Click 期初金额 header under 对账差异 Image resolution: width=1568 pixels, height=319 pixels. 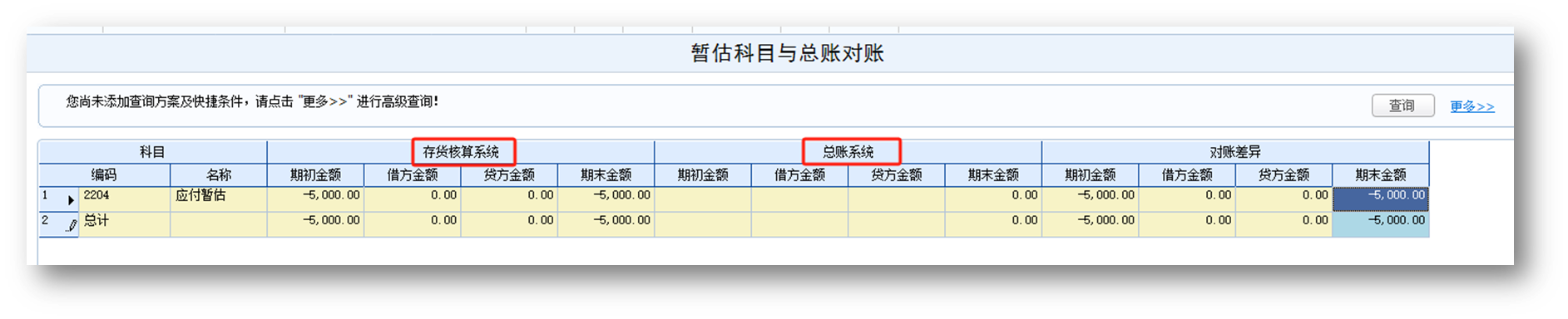(x=1091, y=175)
